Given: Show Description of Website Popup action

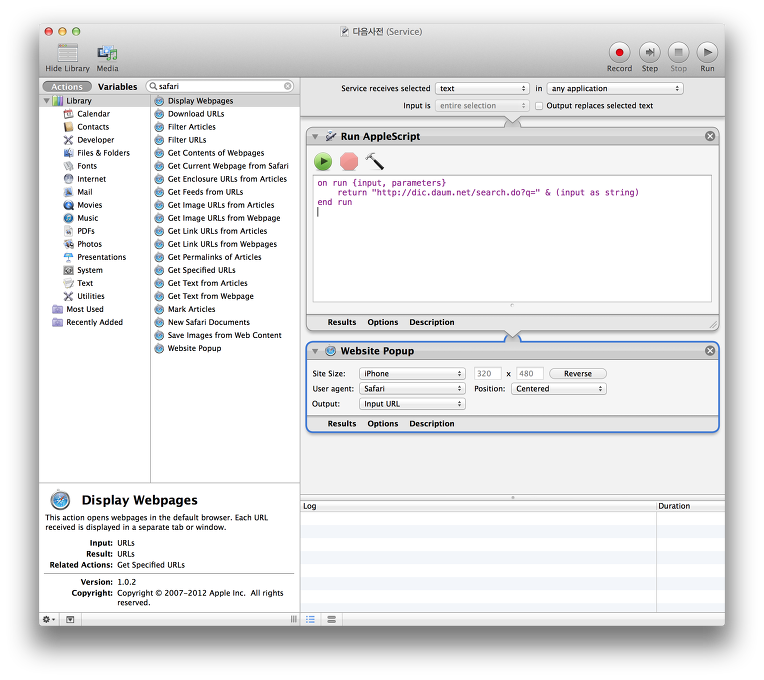Looking at the screenshot, I should 432,424.
